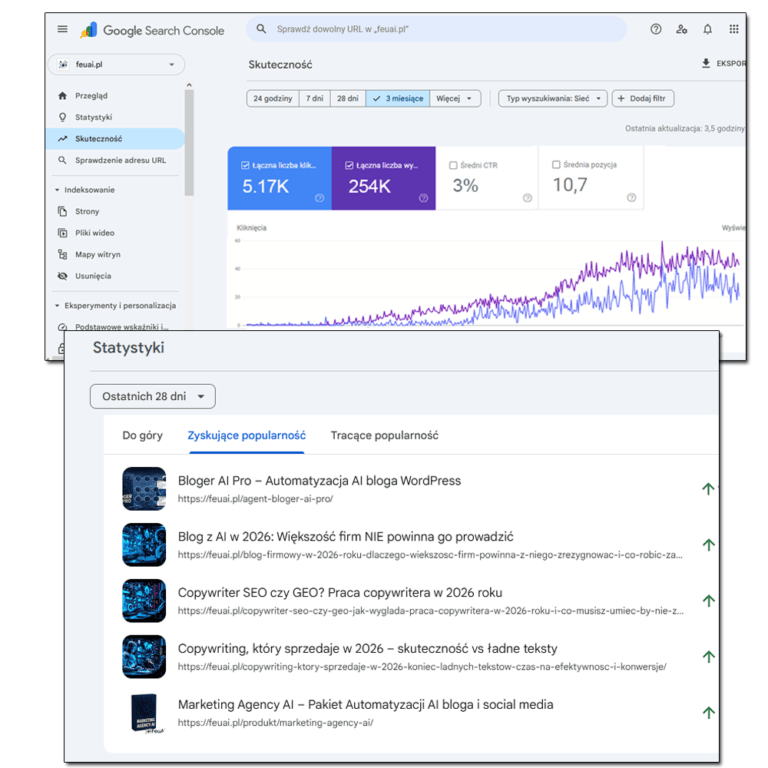The height and width of the screenshot is (768, 768).
Task: Open the agent-bloger-ai-pro URL link
Action: coord(255,499)
